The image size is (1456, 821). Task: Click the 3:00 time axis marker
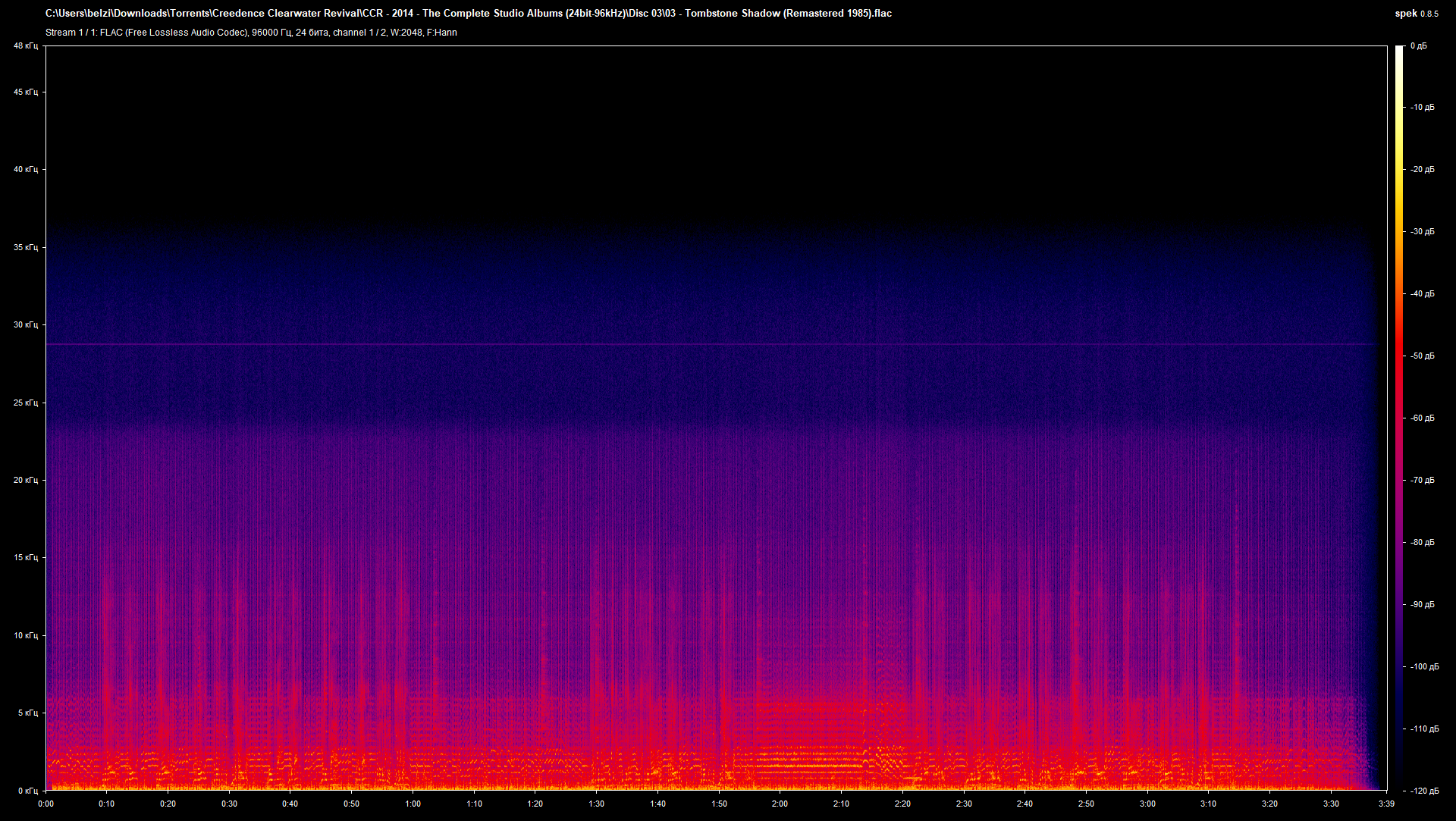point(1147,804)
